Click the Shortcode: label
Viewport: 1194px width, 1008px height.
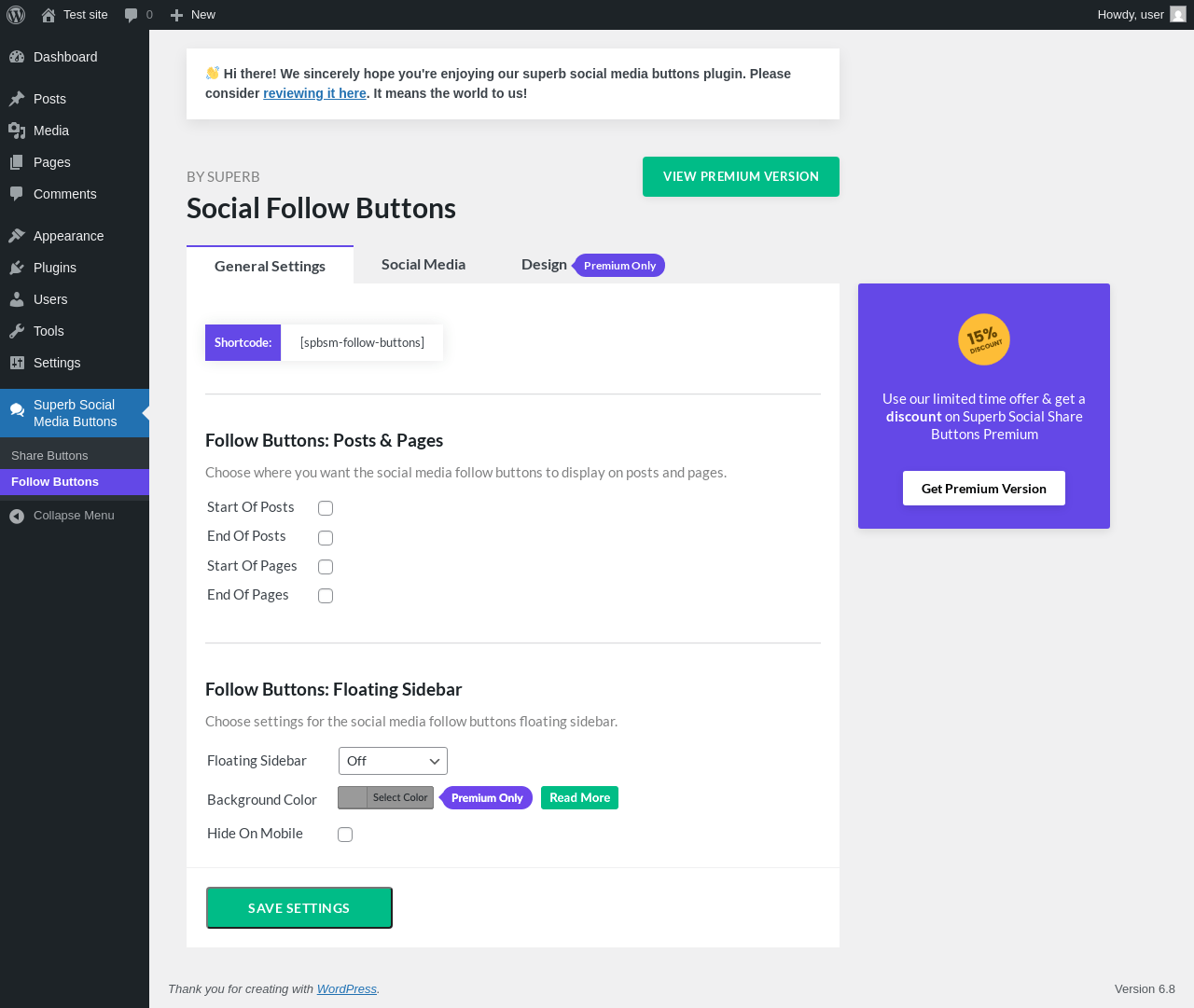(243, 342)
